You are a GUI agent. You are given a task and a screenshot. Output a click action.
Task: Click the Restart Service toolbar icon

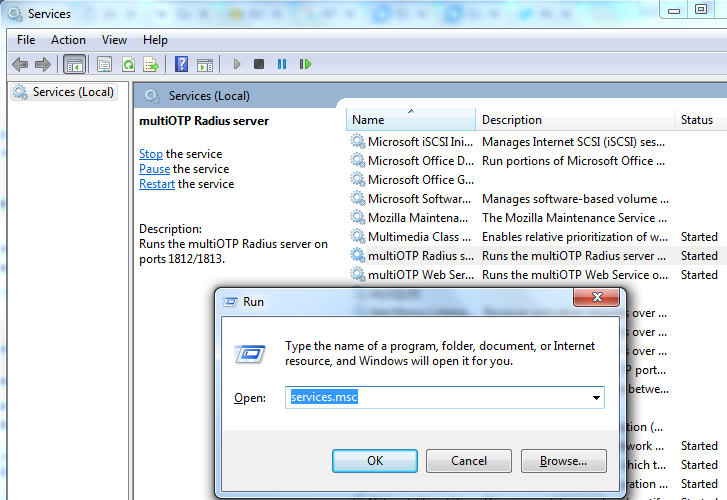(x=305, y=64)
